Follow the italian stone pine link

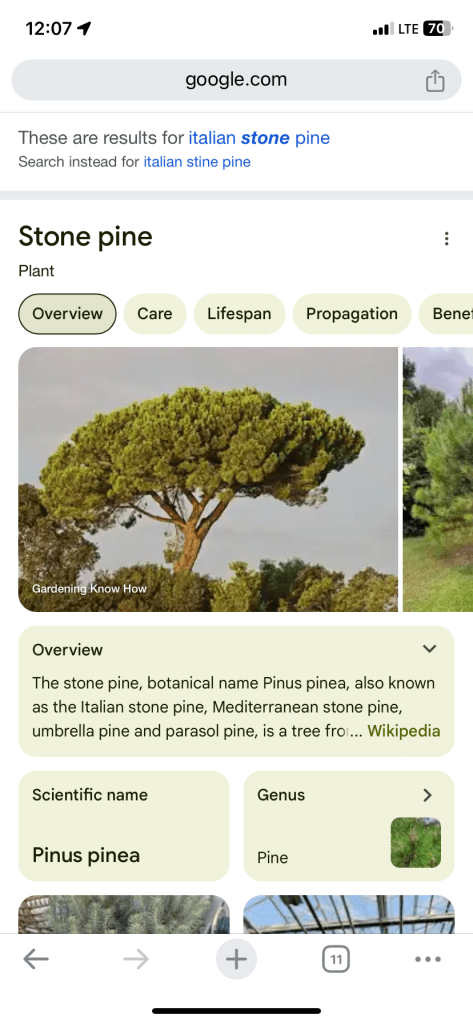click(x=259, y=138)
